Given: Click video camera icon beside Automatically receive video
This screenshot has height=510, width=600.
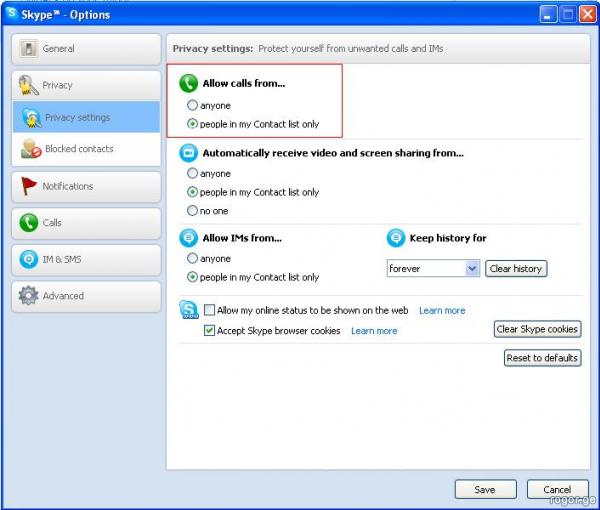Looking at the screenshot, I should point(189,153).
